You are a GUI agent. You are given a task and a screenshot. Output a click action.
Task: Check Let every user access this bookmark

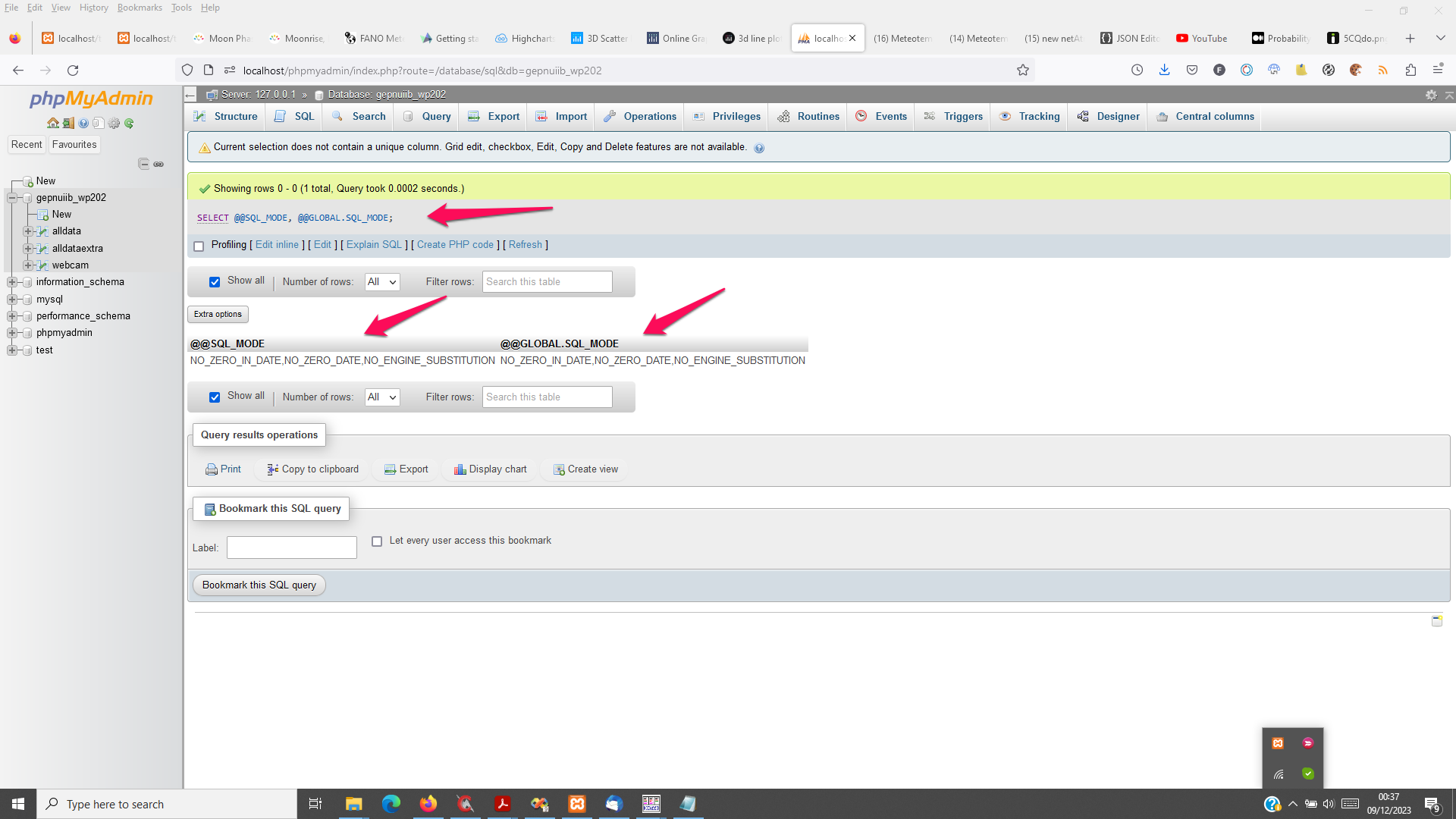(x=377, y=541)
